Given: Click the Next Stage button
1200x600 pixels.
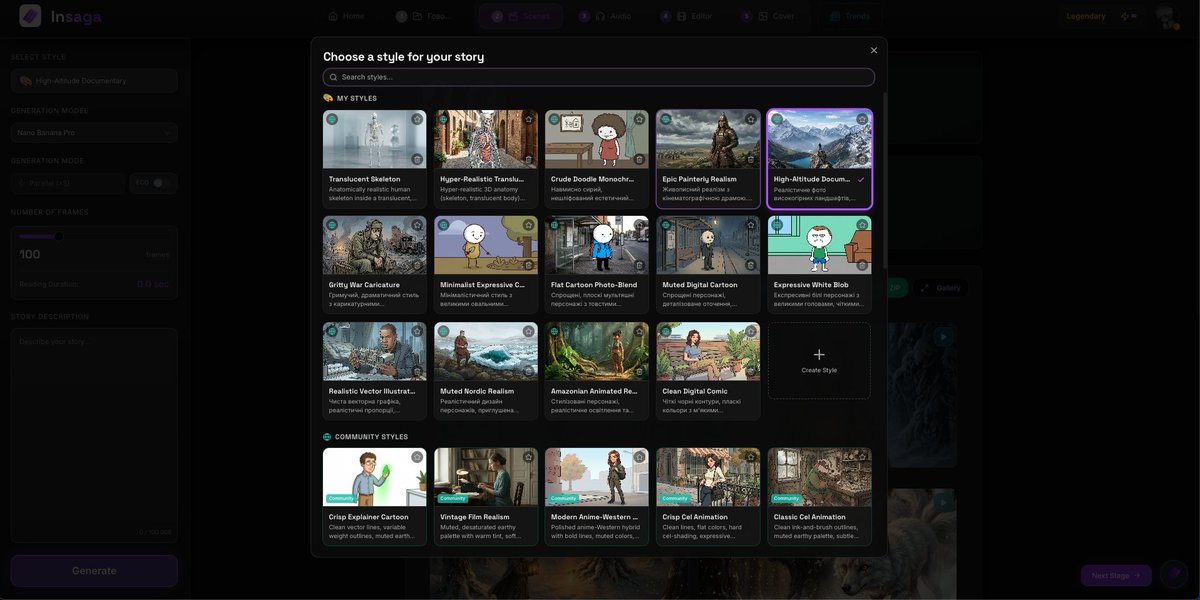Looking at the screenshot, I should point(1116,576).
